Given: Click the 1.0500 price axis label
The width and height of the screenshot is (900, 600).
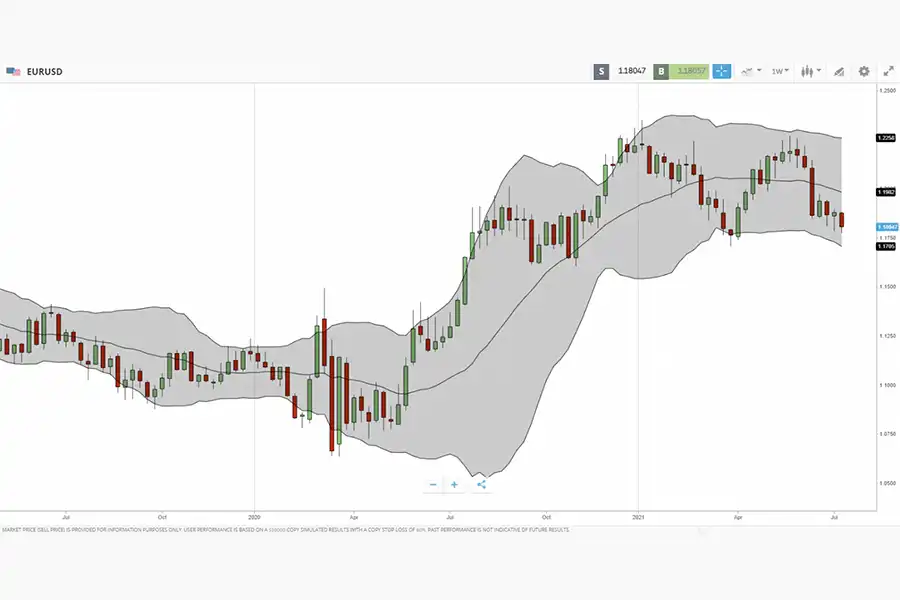Looking at the screenshot, I should pyautogui.click(x=887, y=483).
